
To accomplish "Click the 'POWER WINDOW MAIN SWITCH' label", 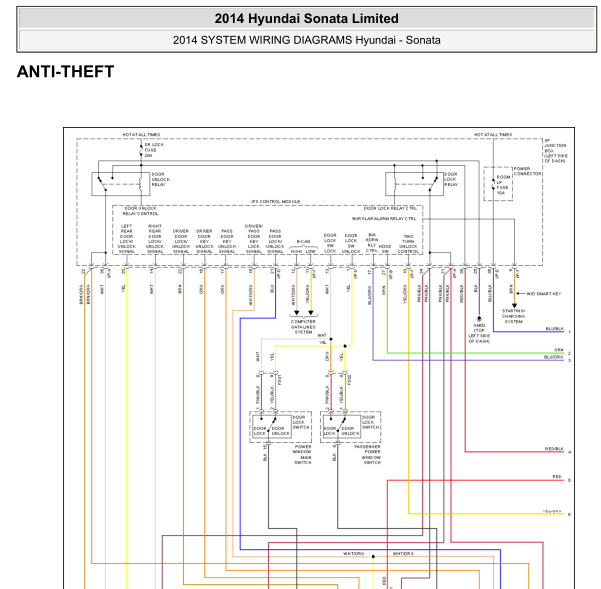I will coord(302,454).
